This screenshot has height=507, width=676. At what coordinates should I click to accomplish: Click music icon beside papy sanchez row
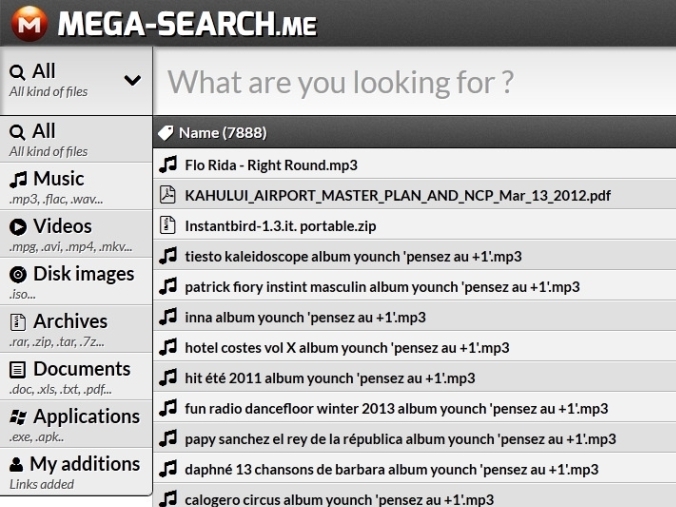[x=168, y=438]
